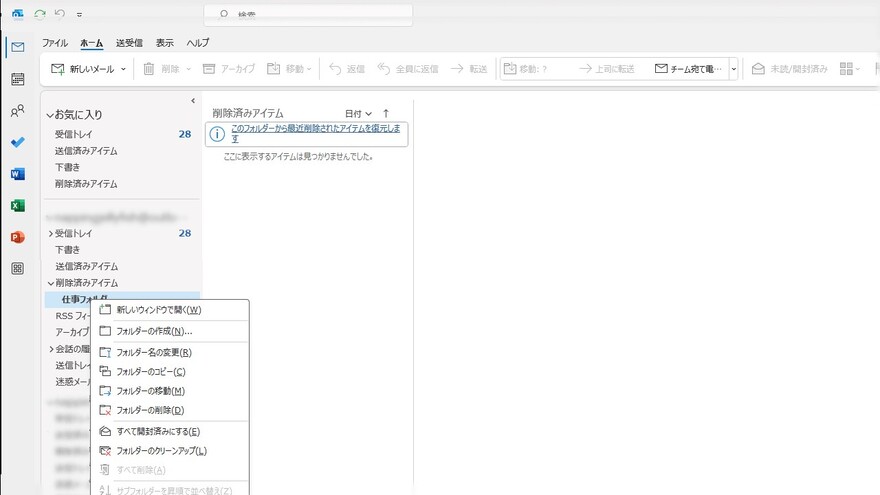
Task: Collapse the account's 削除済みアイテム folder
Action: pos(51,283)
